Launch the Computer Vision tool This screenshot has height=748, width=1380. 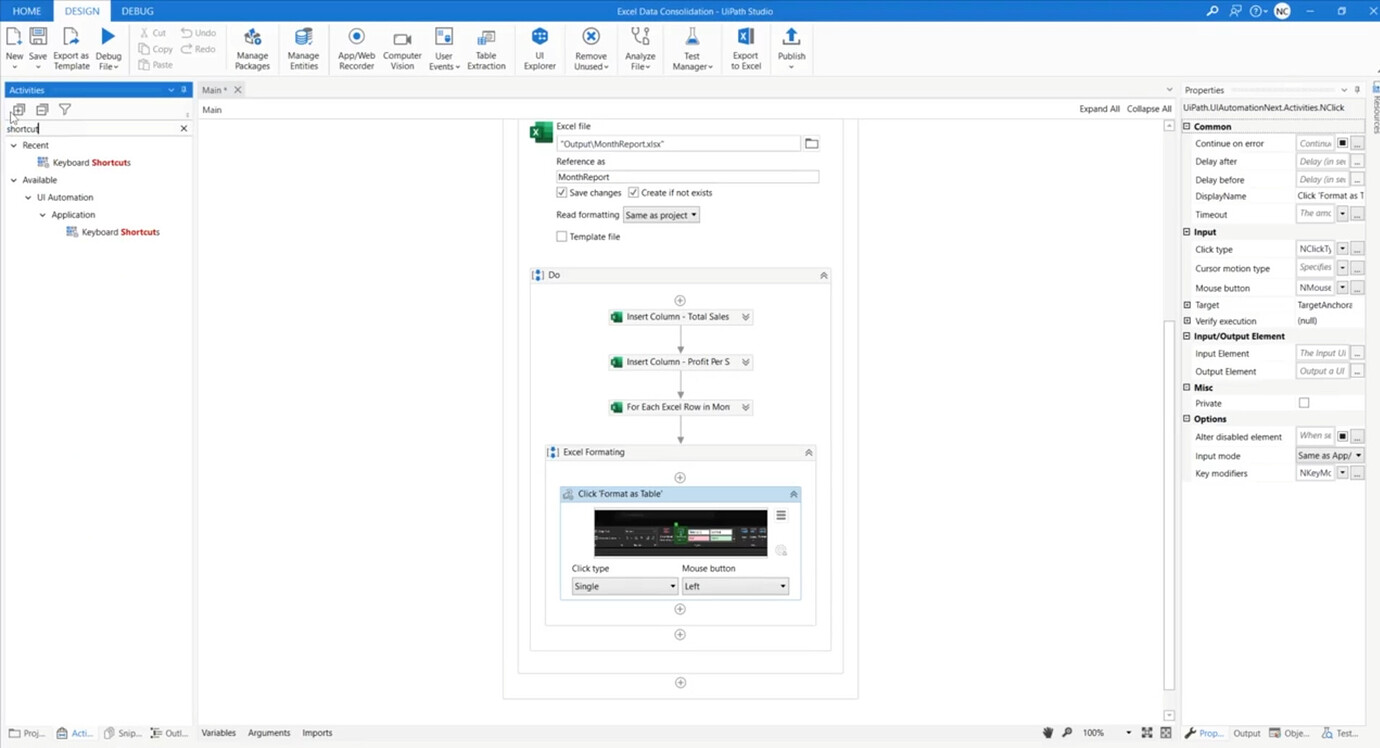402,45
